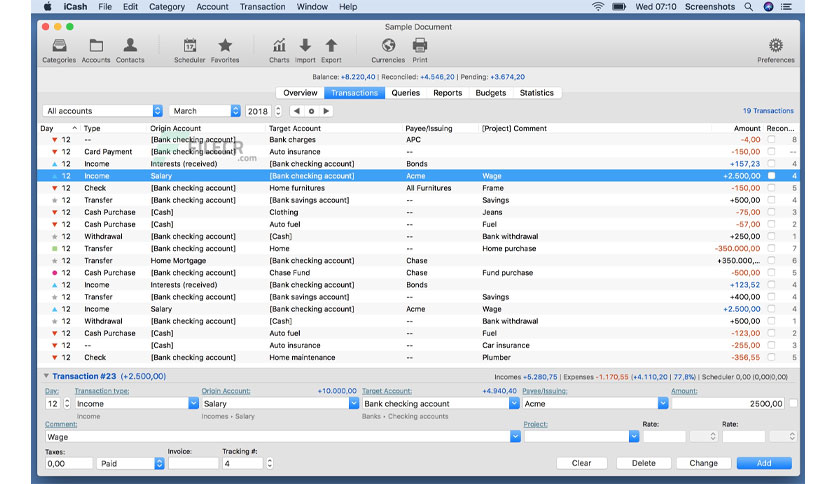Open the Accounts folder icon
This screenshot has width=836, height=484.
coord(96,46)
